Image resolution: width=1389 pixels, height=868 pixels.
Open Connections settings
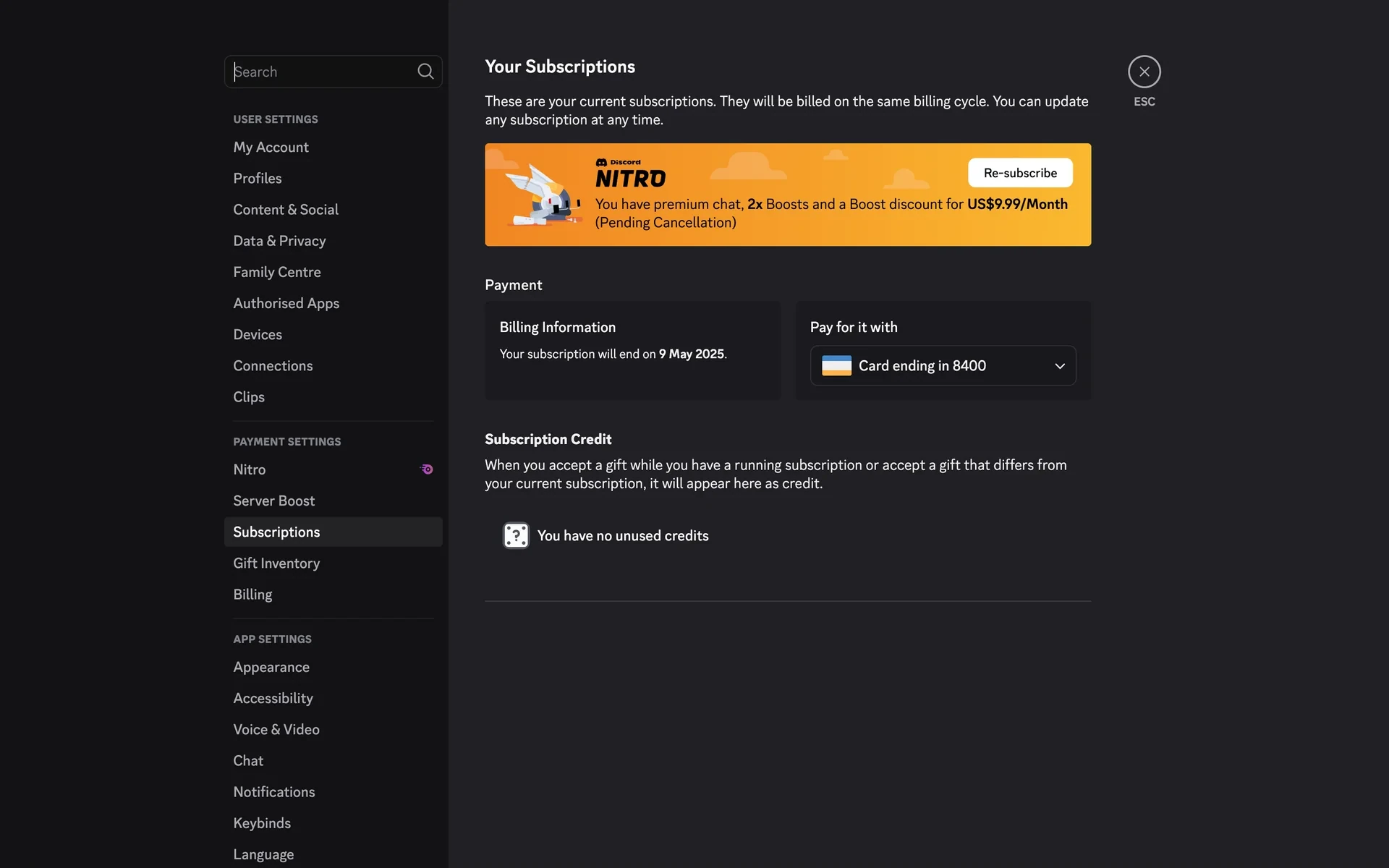pos(333,366)
